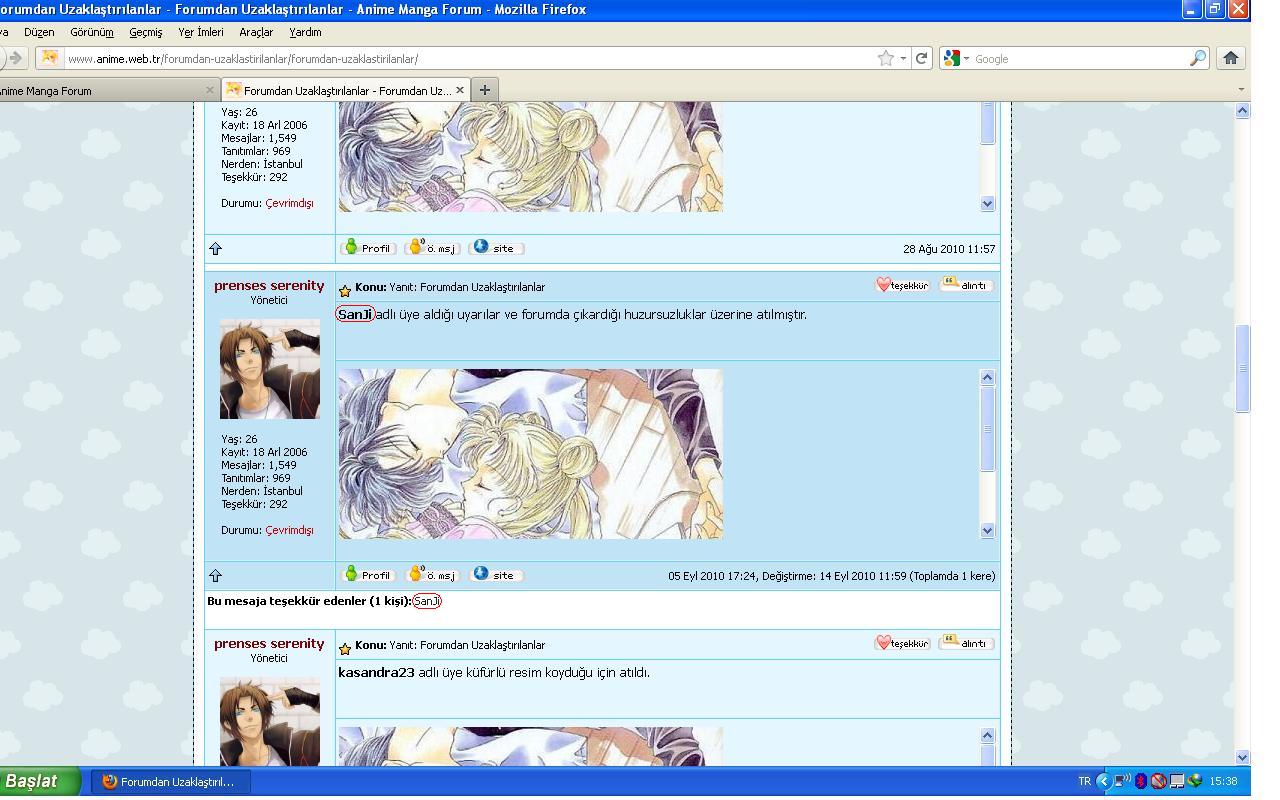The height and width of the screenshot is (800, 1280).
Task: Click prenses serenity avatar on SanJi post
Action: point(270,369)
